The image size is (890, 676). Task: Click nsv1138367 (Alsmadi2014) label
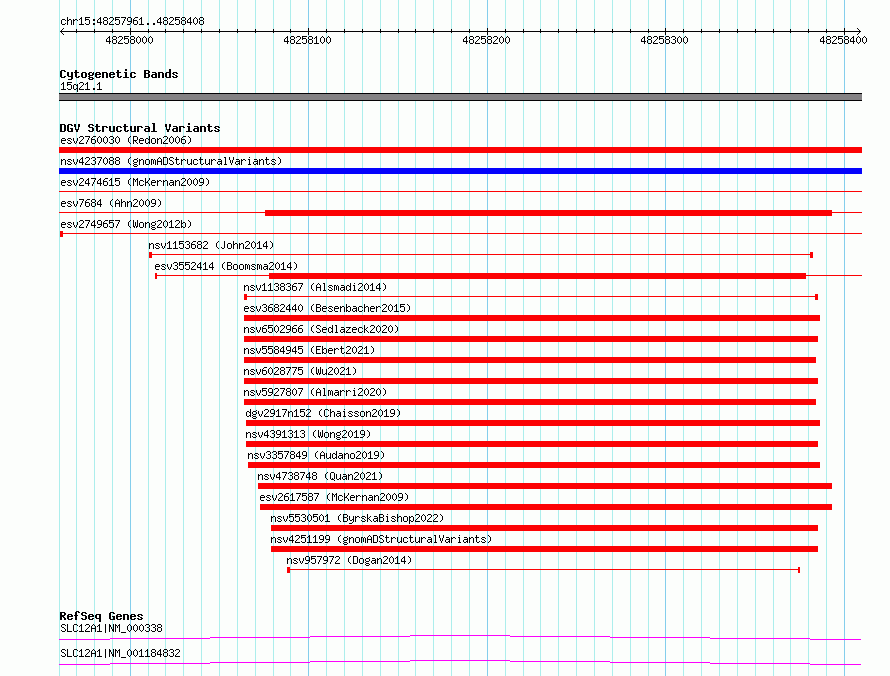point(315,287)
